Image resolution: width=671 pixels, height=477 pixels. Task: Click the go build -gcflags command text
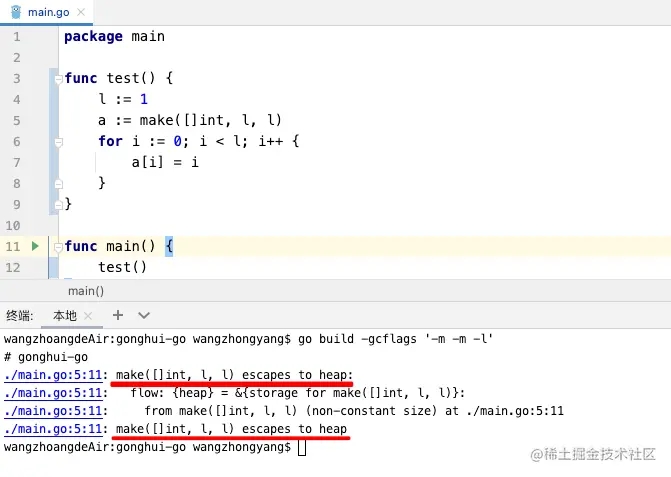[395, 339]
